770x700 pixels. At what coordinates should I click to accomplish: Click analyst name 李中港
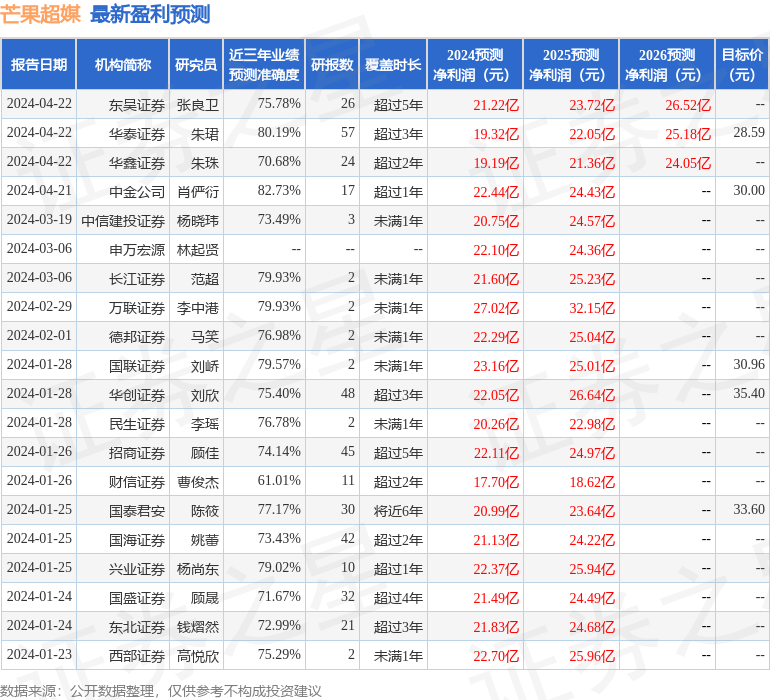(198, 308)
